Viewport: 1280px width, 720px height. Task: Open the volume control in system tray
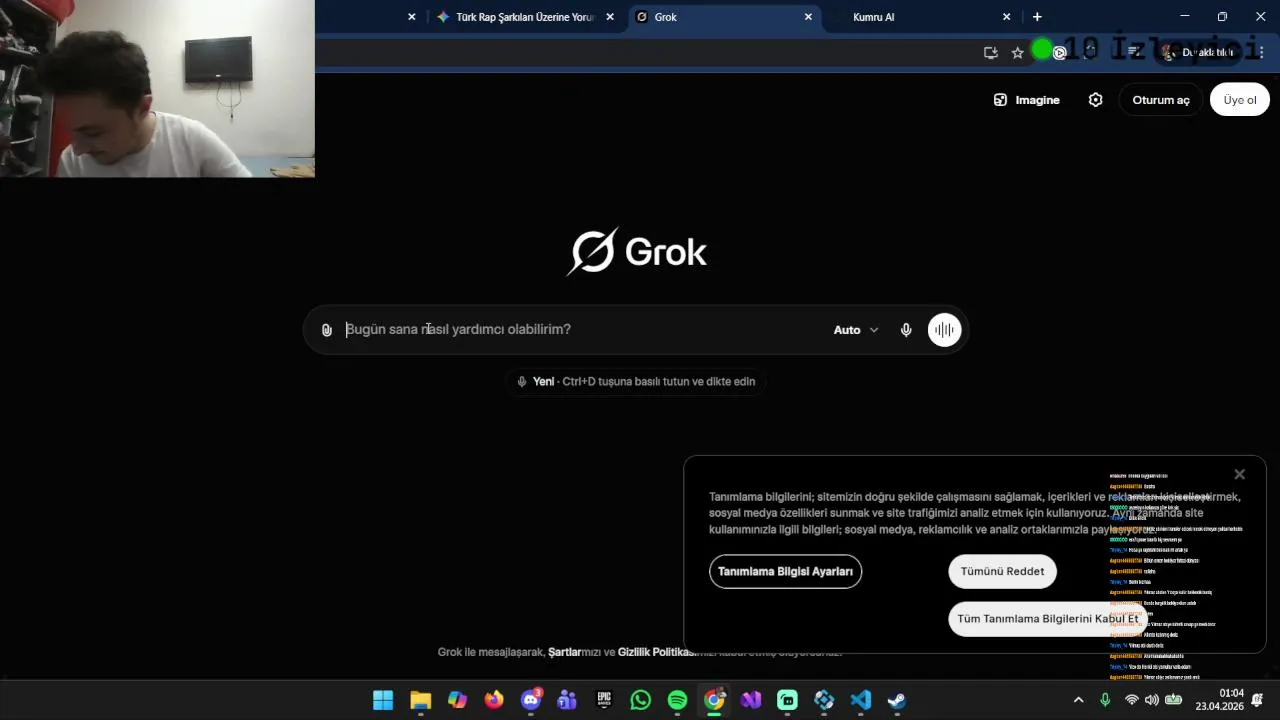click(1152, 700)
